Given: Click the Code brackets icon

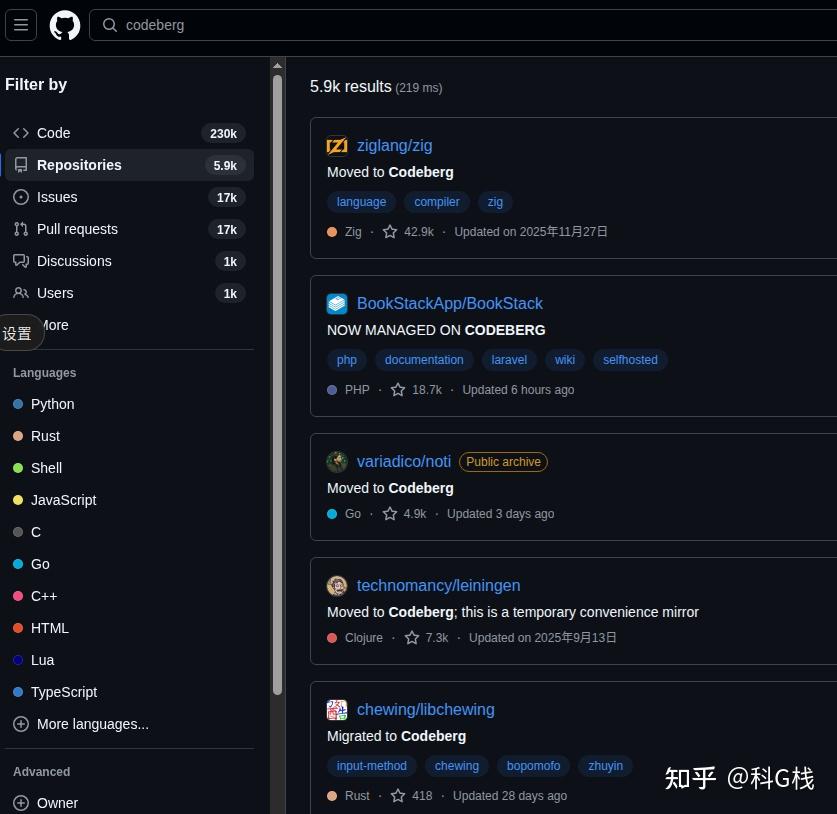Looking at the screenshot, I should (x=21, y=133).
